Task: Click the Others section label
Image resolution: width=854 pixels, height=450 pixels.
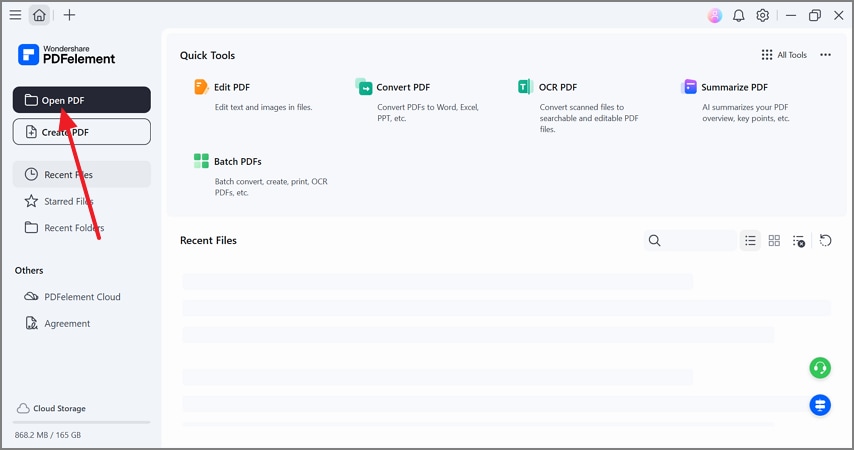Action: coord(29,270)
